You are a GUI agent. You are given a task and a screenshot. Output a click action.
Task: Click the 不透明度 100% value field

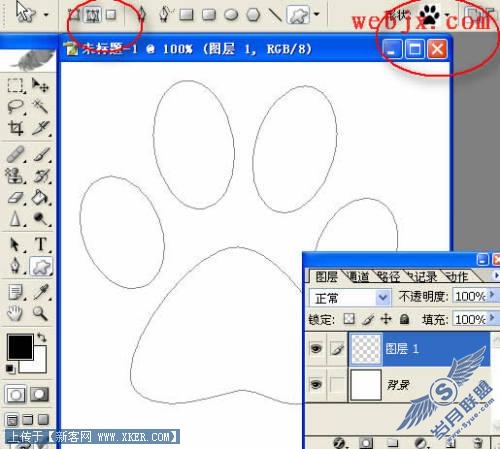(x=470, y=296)
